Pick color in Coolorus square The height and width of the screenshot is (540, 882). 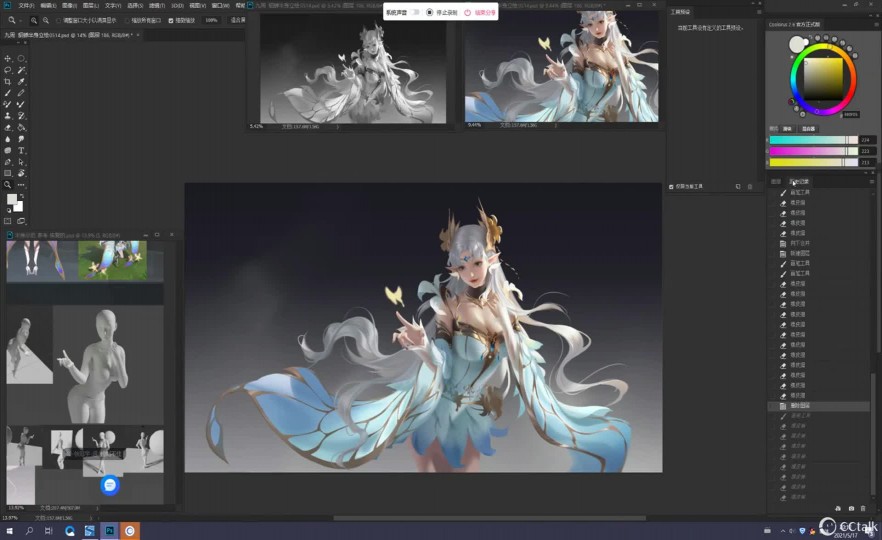(x=823, y=79)
